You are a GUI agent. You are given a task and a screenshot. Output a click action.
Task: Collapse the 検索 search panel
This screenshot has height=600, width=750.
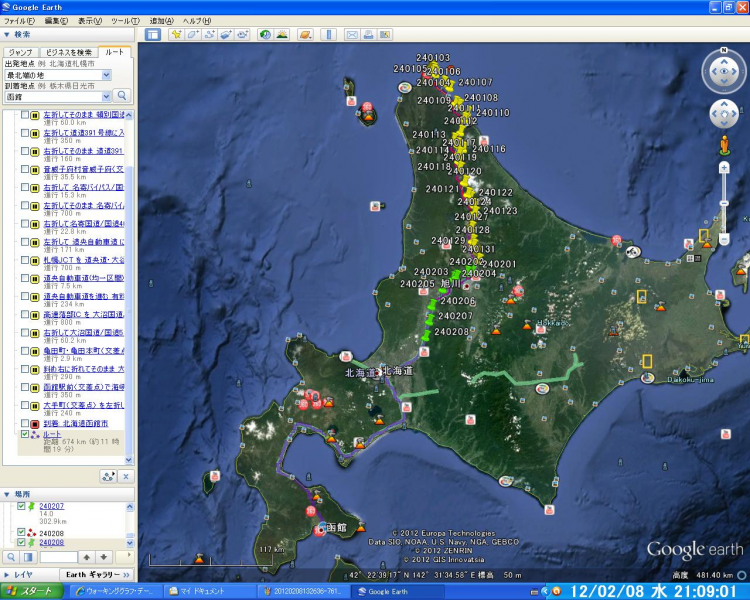(x=7, y=34)
